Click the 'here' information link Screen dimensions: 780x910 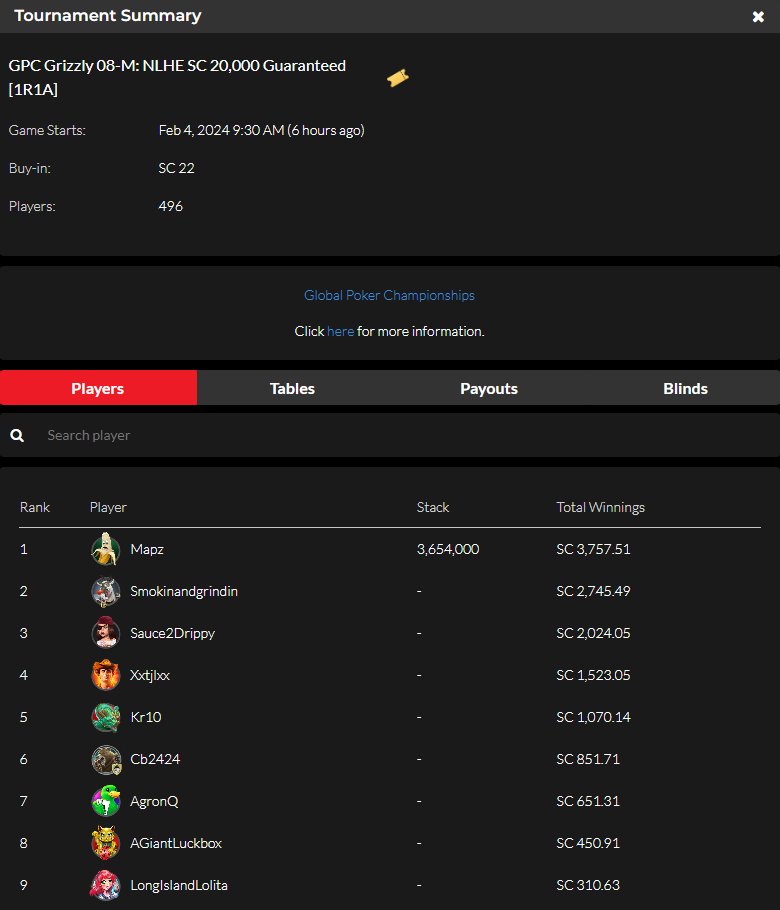340,331
